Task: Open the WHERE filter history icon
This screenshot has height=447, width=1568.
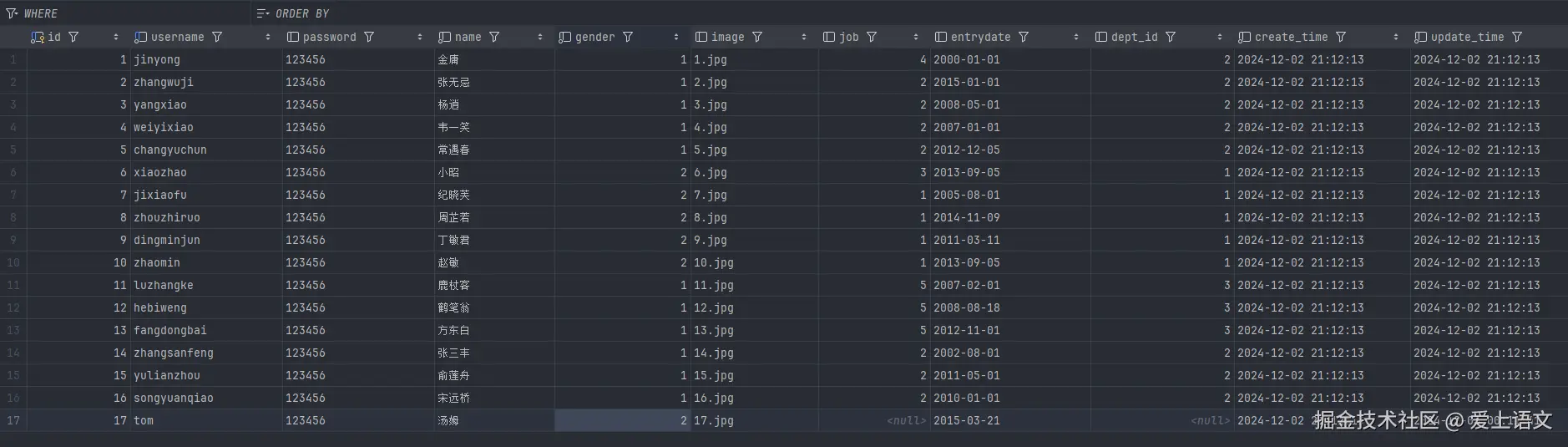Action: 12,13
